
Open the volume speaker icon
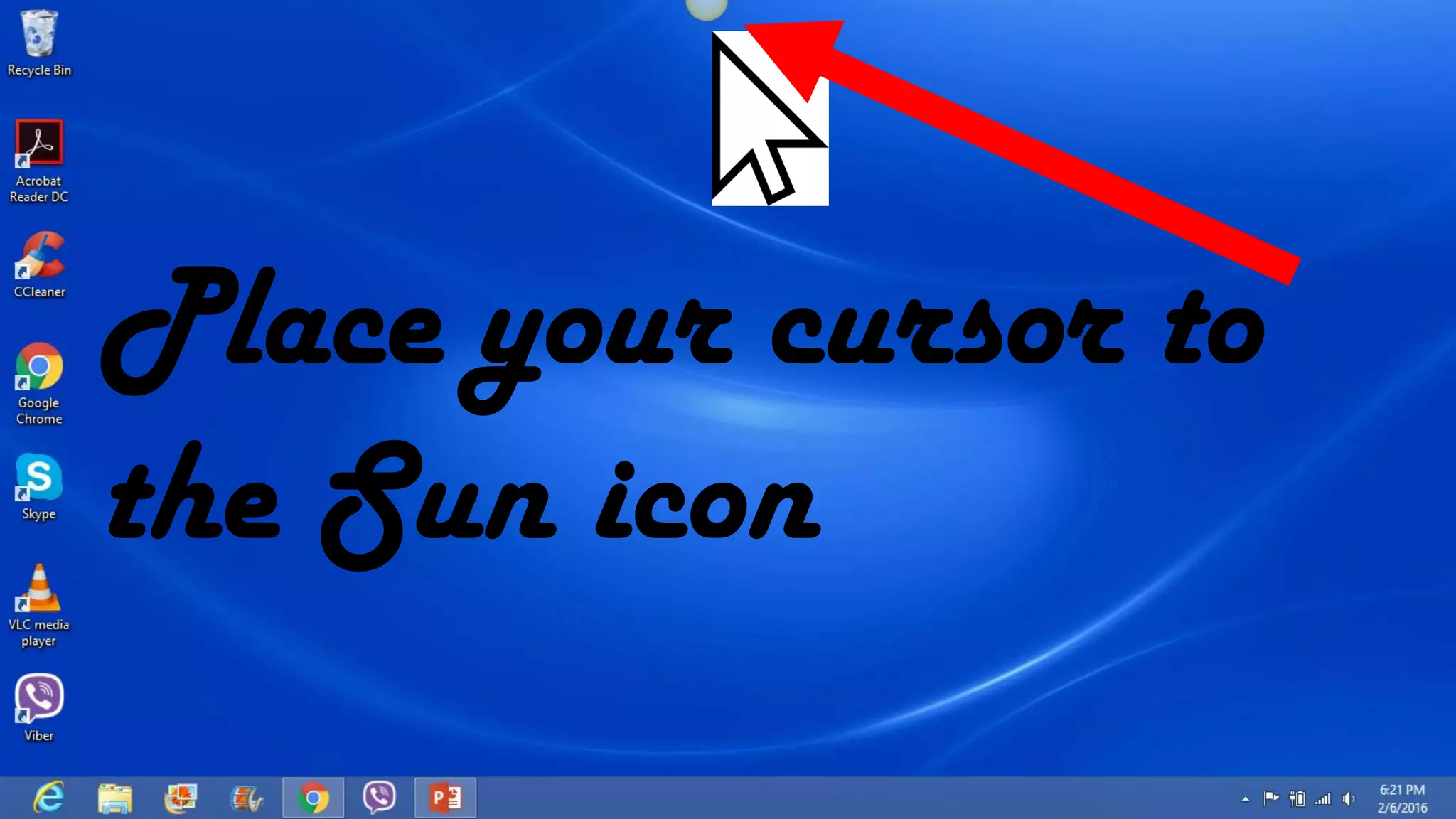coord(1349,799)
